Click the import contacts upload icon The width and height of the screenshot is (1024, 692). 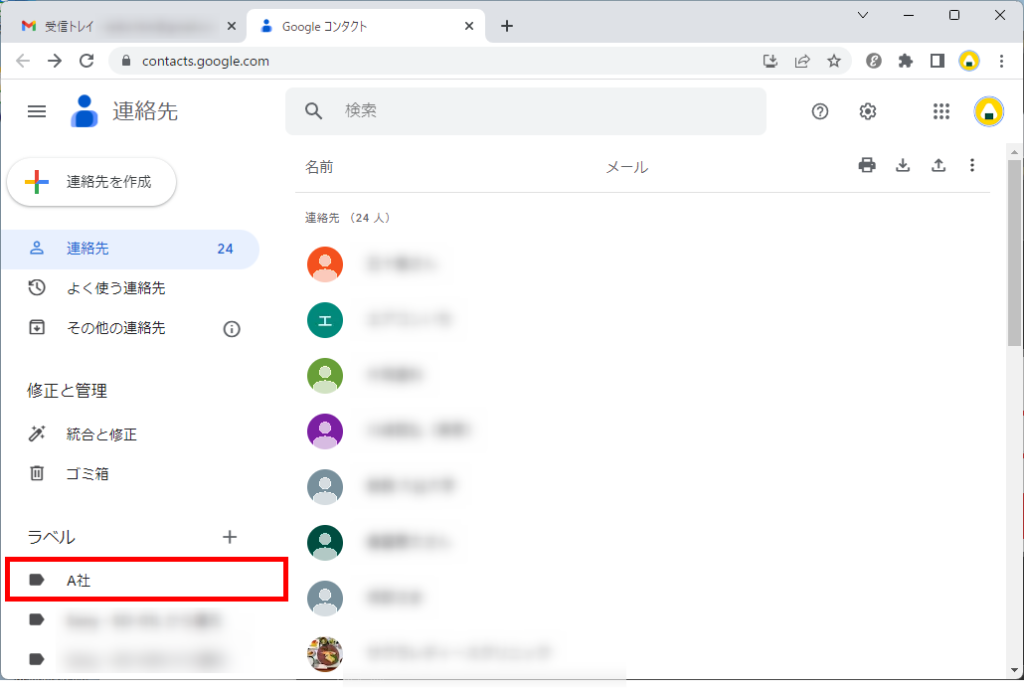pyautogui.click(x=938, y=166)
